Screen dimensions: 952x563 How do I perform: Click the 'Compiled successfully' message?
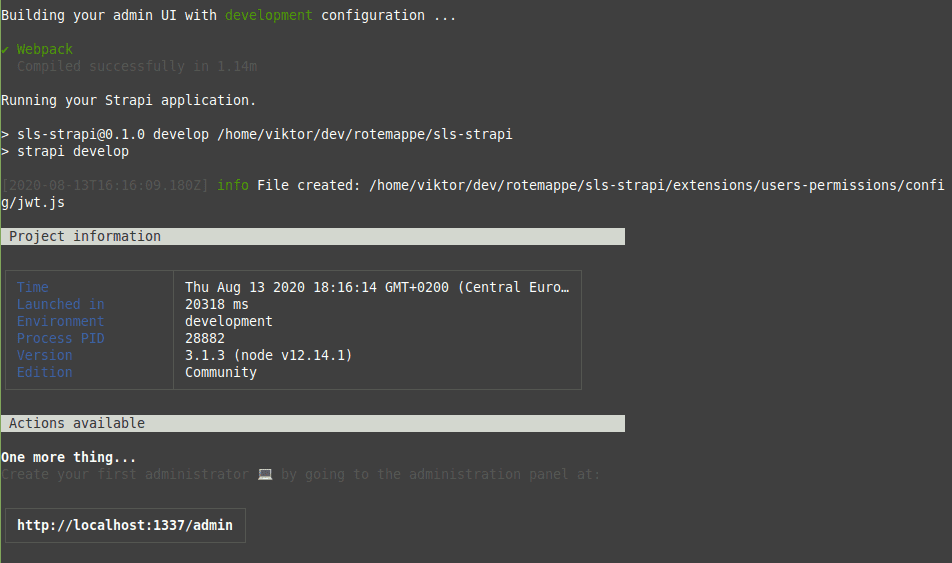click(x=137, y=66)
